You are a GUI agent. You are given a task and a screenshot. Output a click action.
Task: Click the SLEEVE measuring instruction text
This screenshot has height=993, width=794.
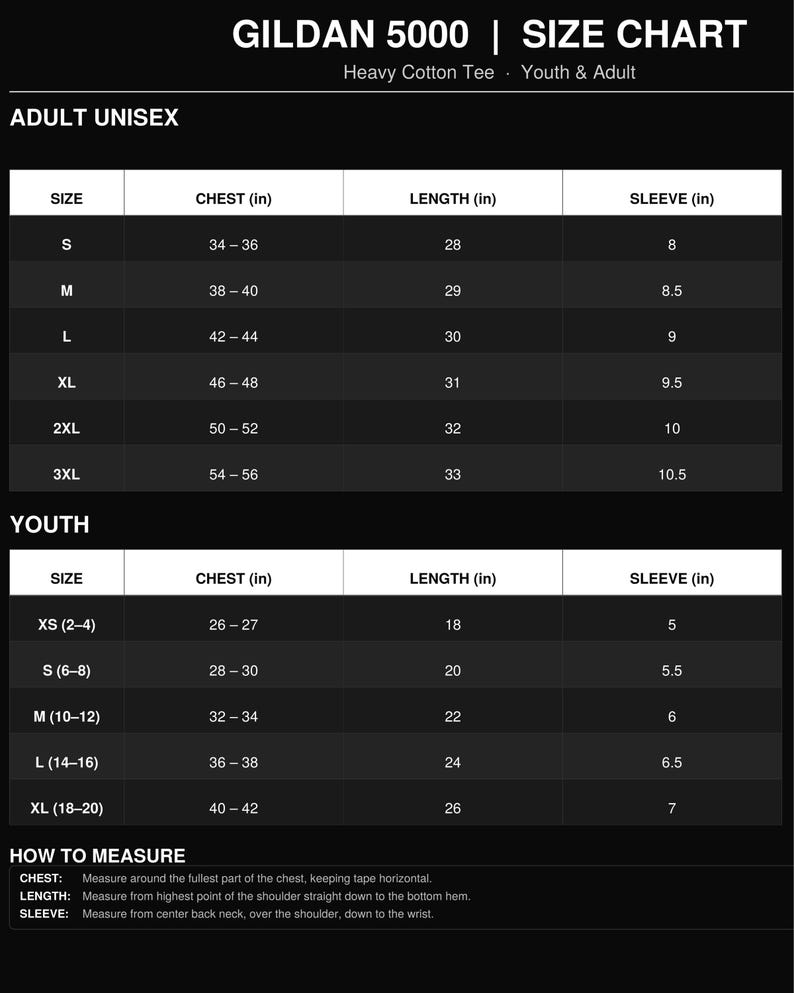pos(258,914)
